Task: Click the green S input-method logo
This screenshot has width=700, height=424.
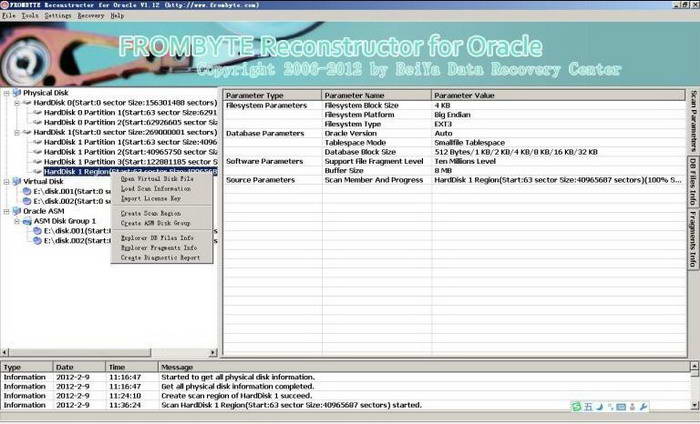Action: (x=576, y=406)
